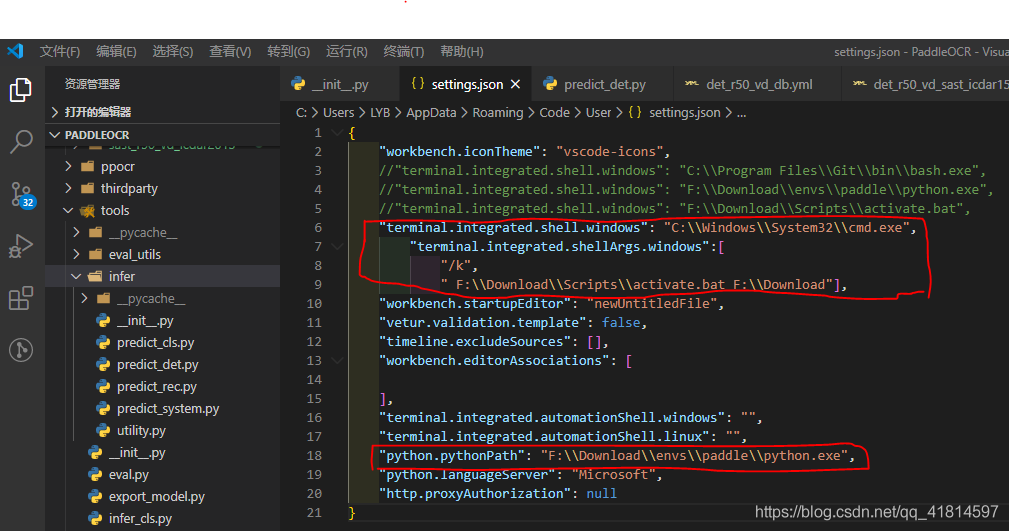The height and width of the screenshot is (531, 1009).
Task: Switch to the predict_det.py tab
Action: [604, 85]
